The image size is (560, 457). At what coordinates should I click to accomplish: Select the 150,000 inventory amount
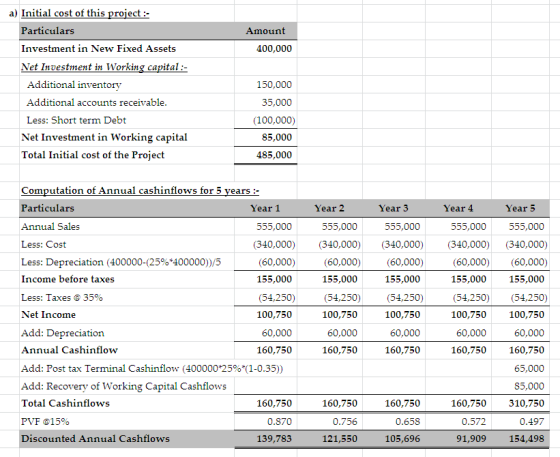274,85
